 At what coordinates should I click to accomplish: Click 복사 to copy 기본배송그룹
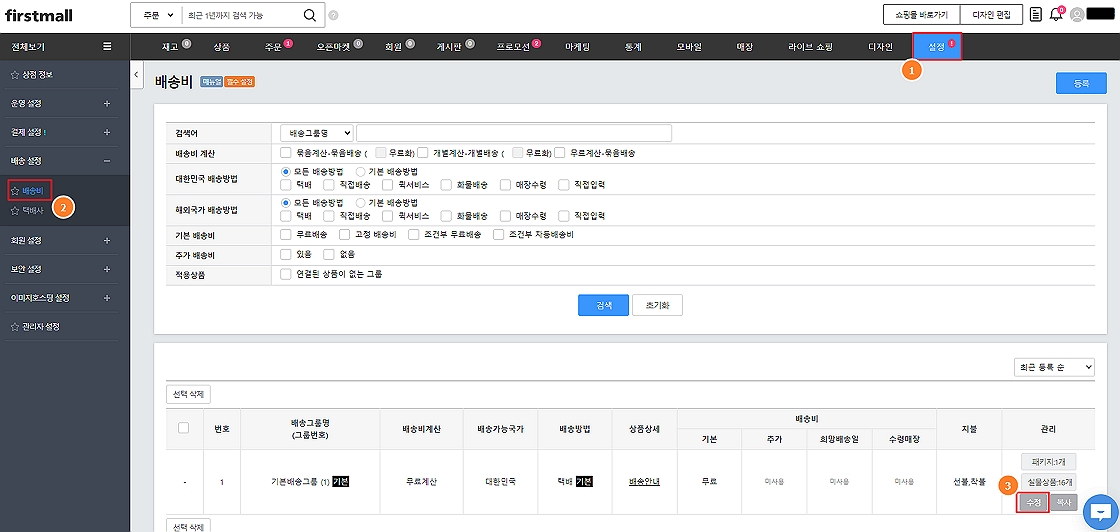[x=1063, y=503]
